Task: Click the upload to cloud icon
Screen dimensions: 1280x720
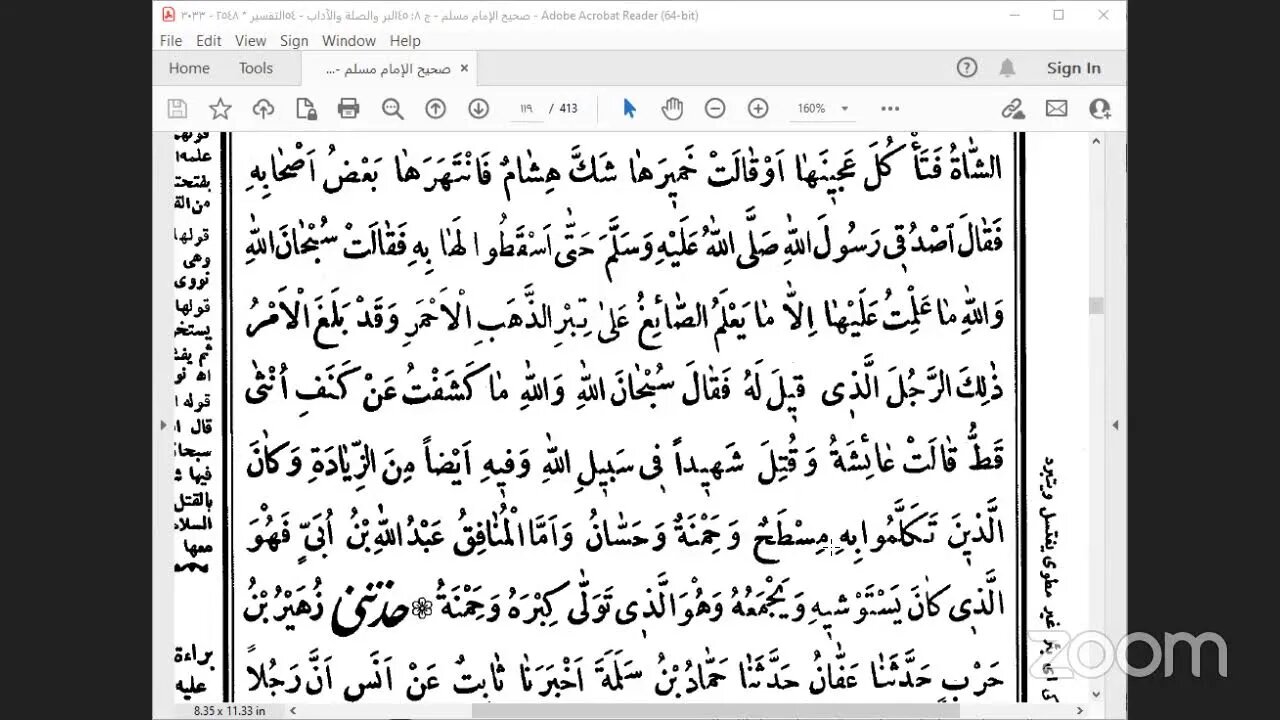Action: click(x=263, y=109)
